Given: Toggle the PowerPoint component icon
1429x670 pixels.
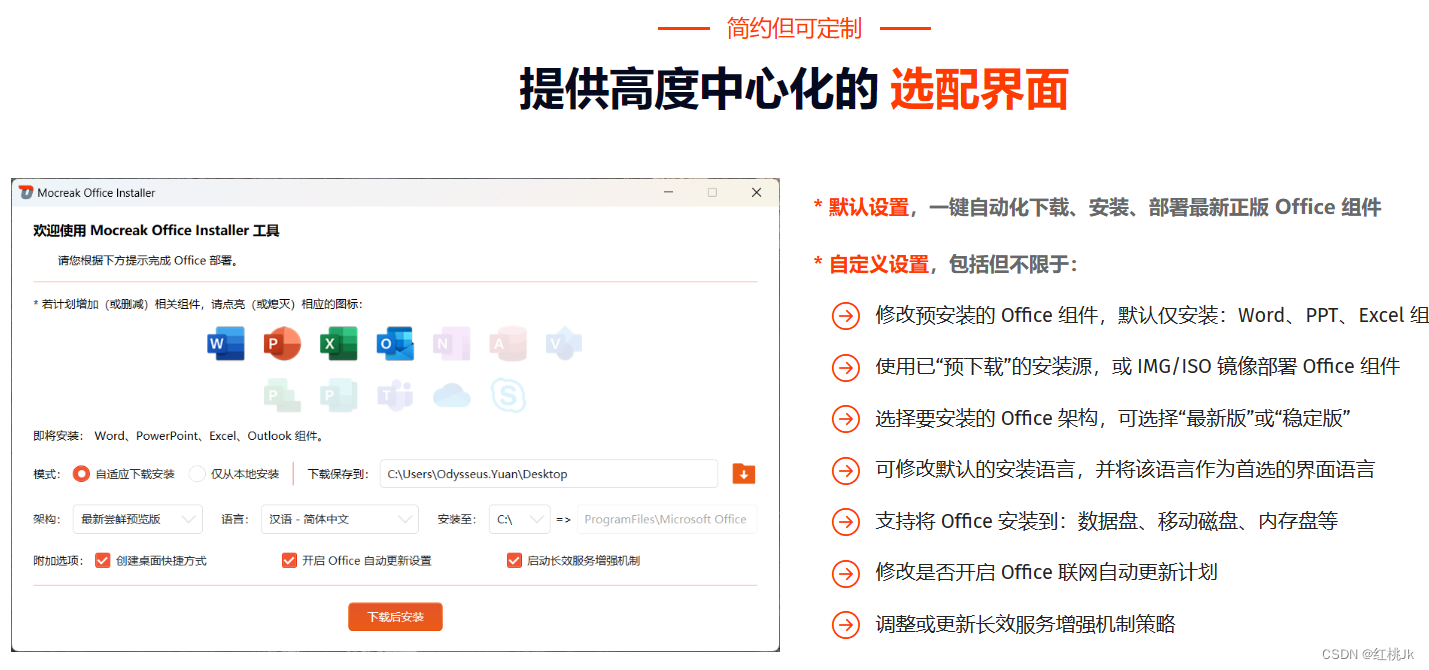Looking at the screenshot, I should [x=282, y=343].
